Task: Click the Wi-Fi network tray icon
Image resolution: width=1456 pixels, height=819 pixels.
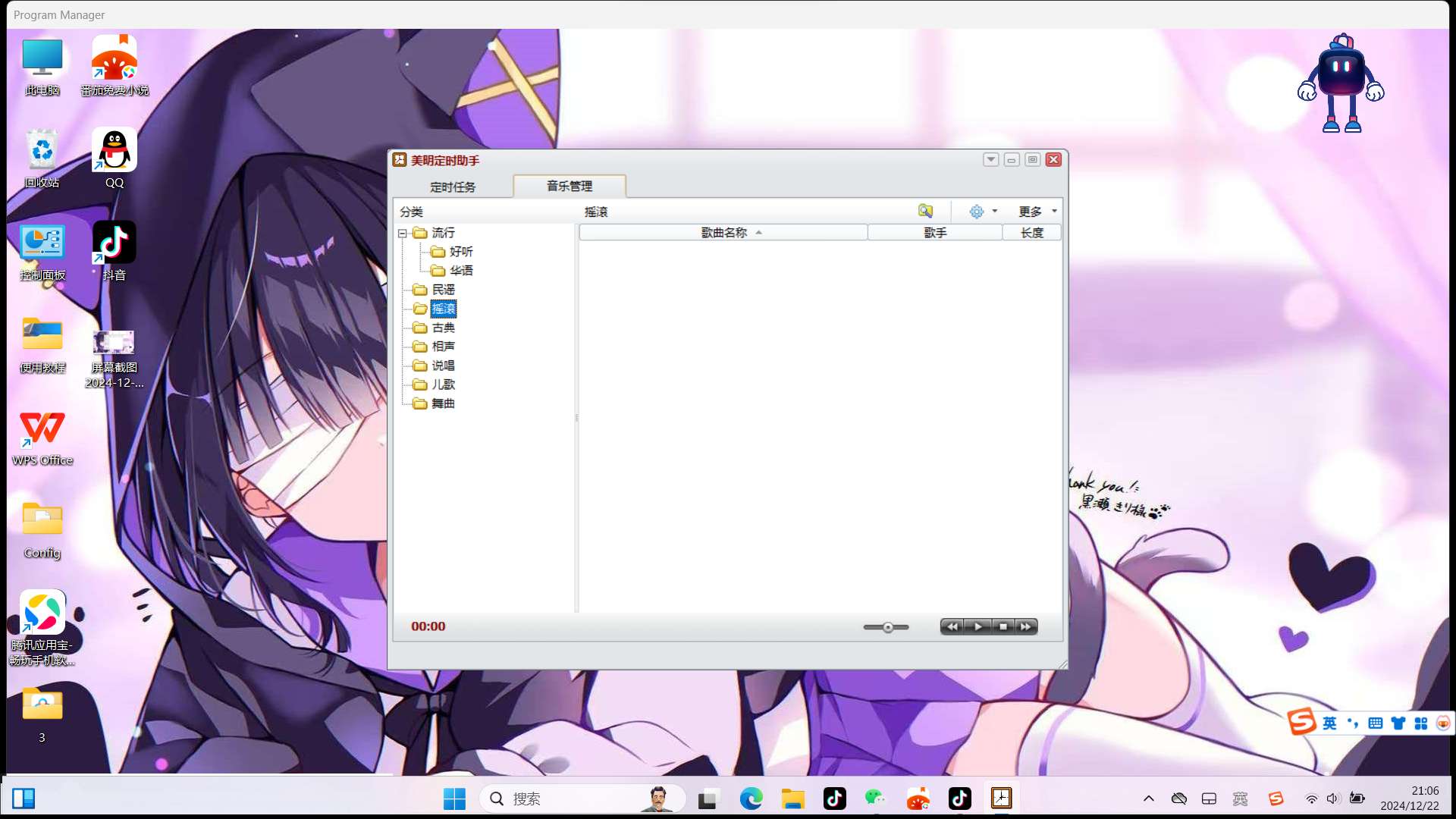Action: click(x=1311, y=799)
